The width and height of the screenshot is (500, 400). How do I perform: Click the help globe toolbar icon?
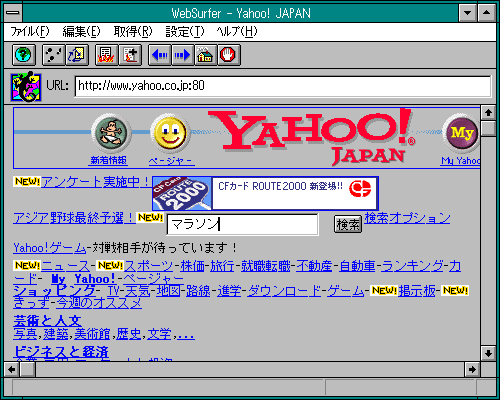[24, 55]
